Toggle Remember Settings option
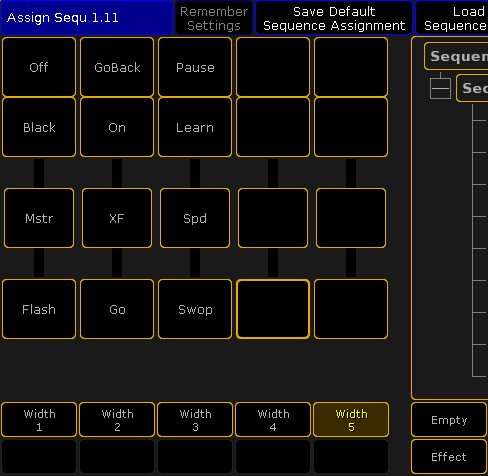This screenshot has width=488, height=476. click(x=214, y=18)
